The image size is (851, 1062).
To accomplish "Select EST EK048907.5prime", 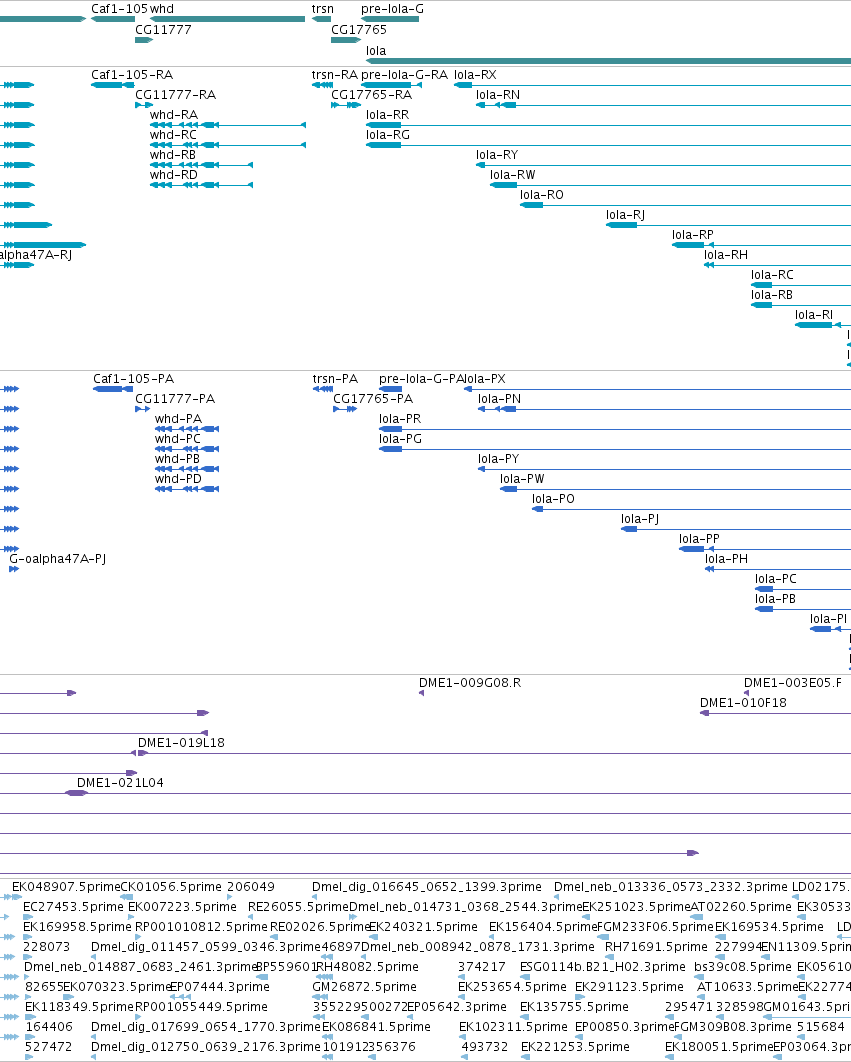I will point(66,887).
